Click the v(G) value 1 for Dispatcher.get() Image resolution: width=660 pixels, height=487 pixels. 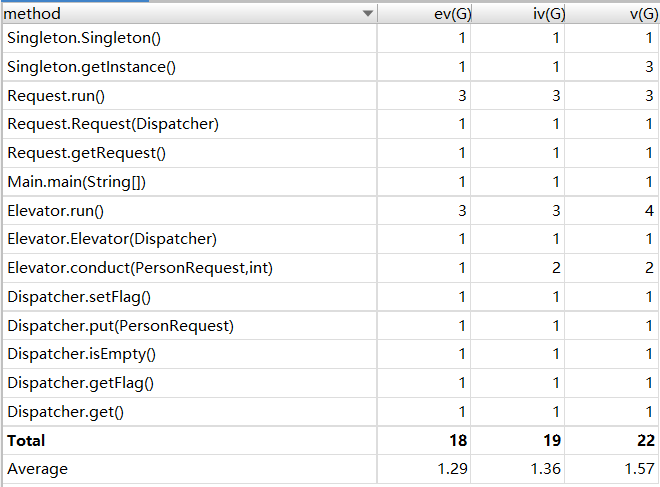pos(649,412)
